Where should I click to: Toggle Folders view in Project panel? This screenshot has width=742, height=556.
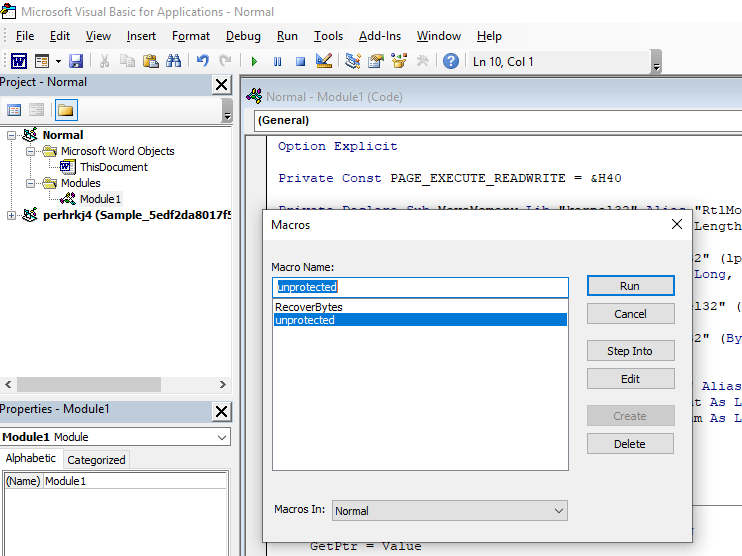(x=65, y=110)
